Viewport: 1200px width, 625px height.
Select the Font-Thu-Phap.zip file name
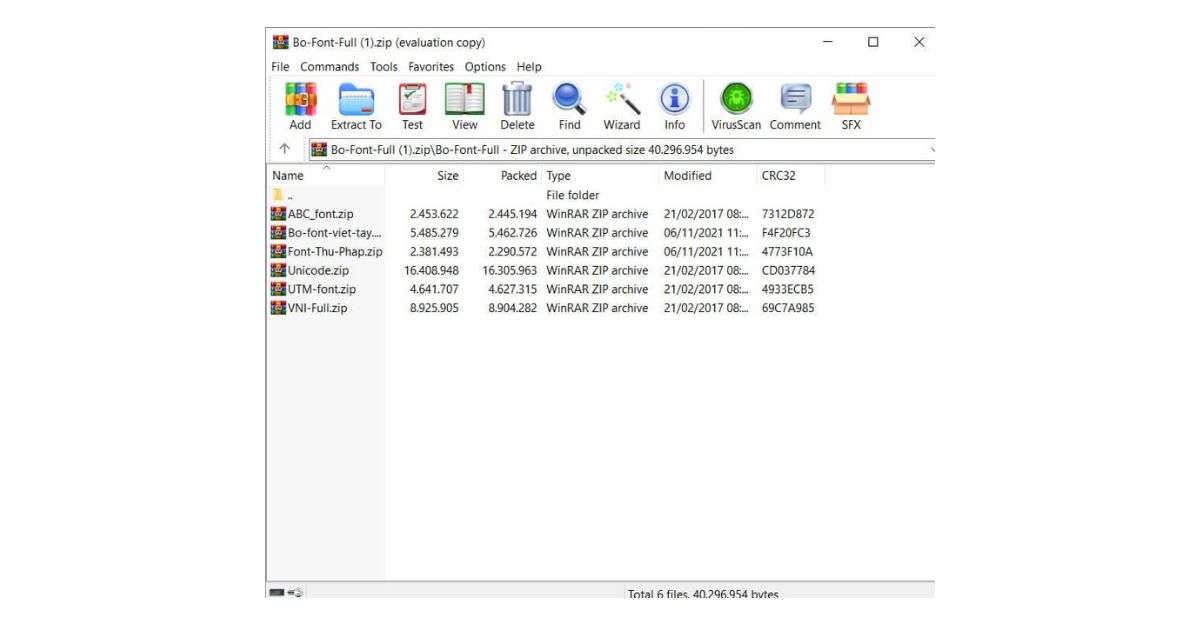(335, 252)
